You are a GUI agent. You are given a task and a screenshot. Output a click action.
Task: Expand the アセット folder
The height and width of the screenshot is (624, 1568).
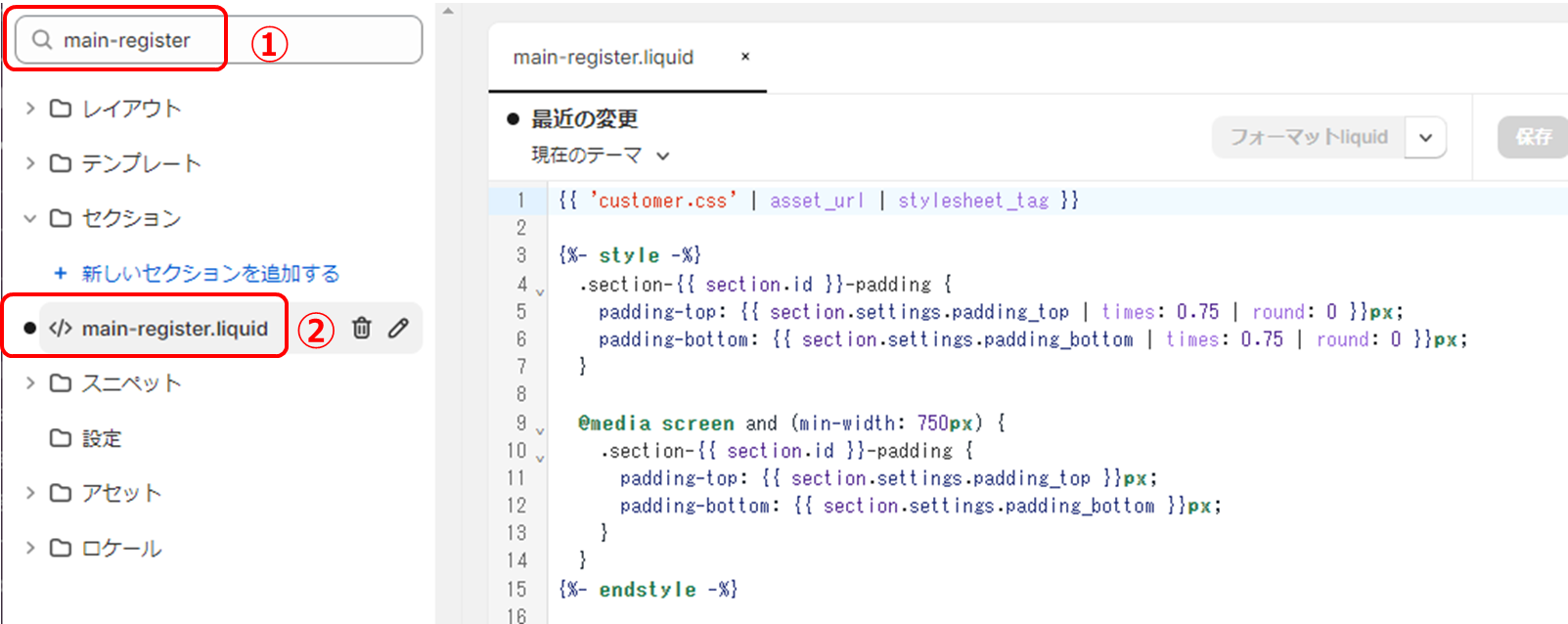(29, 492)
